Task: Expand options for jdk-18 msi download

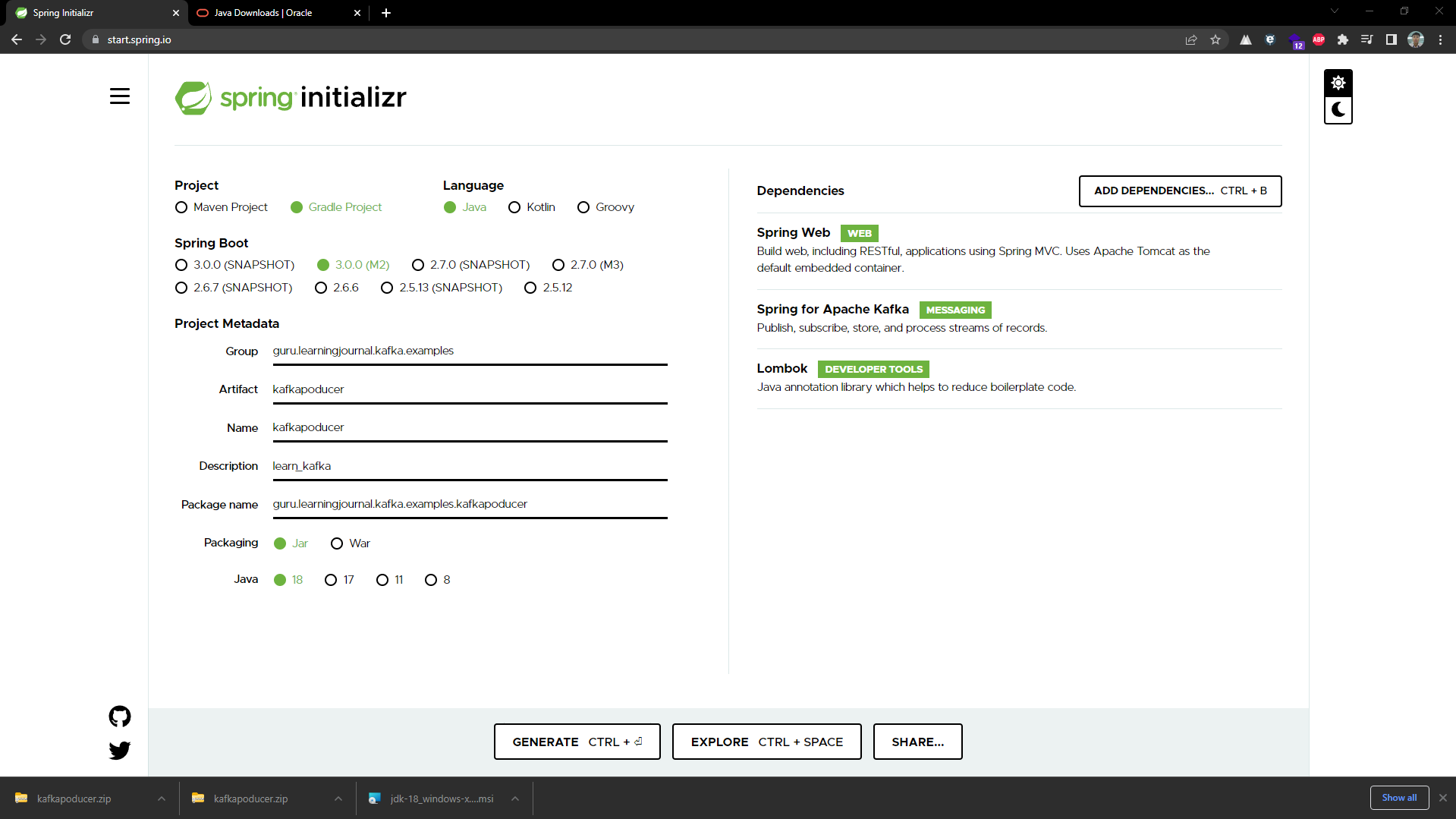Action: [x=515, y=799]
